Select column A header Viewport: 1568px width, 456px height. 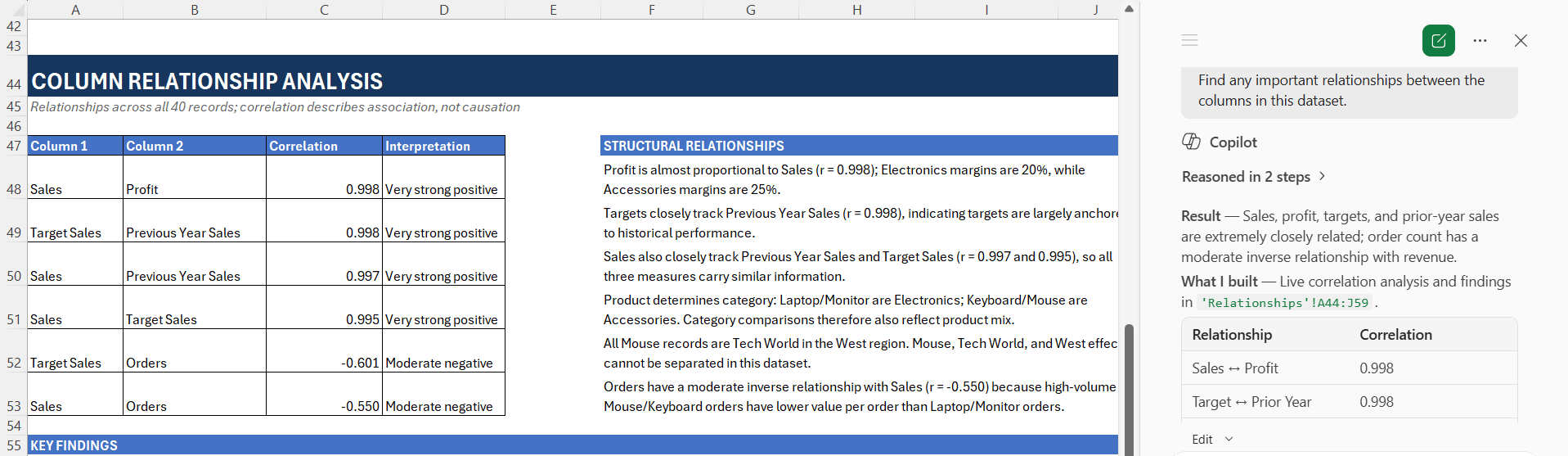coord(75,10)
